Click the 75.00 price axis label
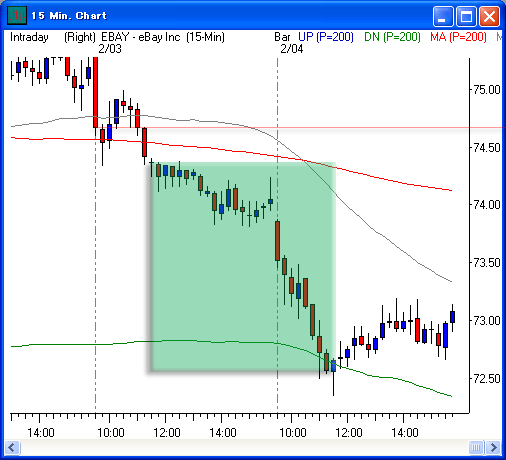Viewport: 506px width, 460px height. tap(487, 90)
